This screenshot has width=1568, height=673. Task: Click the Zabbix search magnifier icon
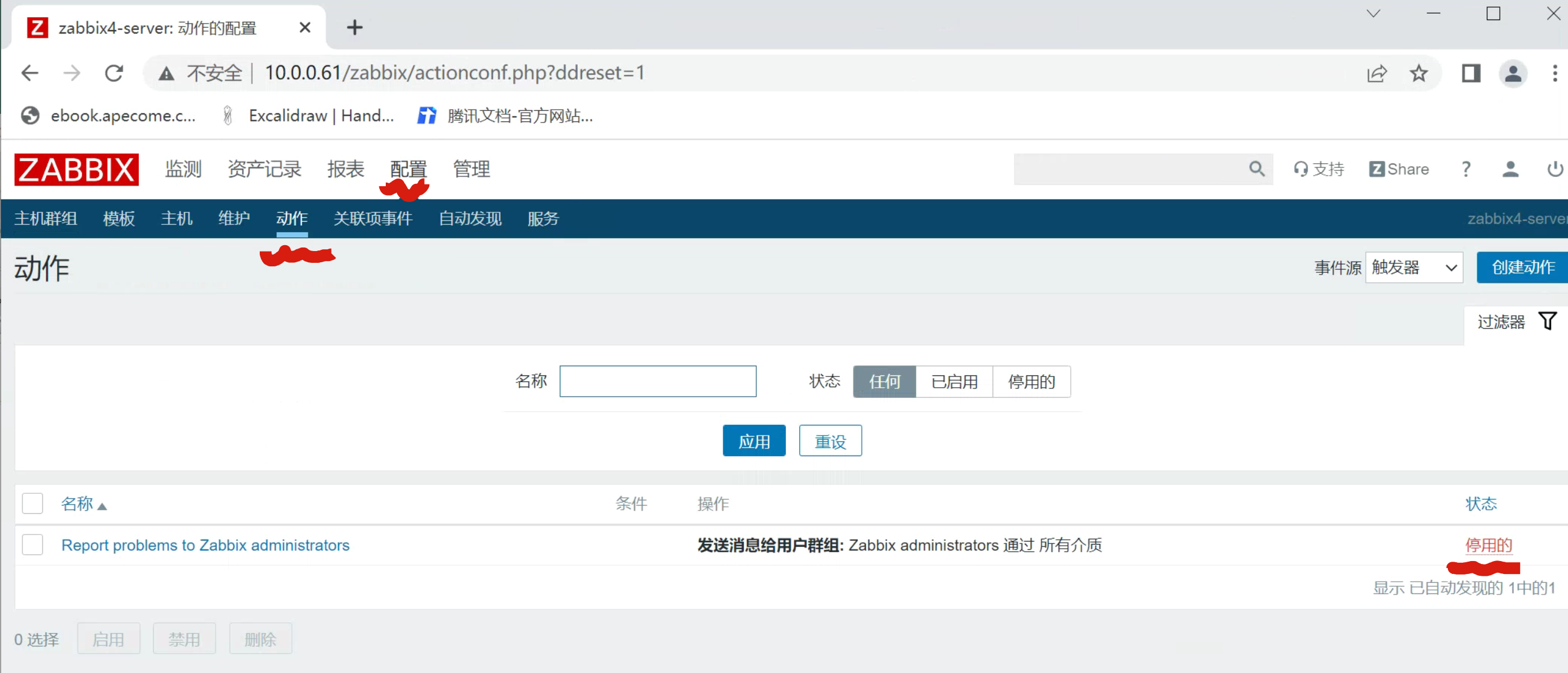click(x=1256, y=169)
